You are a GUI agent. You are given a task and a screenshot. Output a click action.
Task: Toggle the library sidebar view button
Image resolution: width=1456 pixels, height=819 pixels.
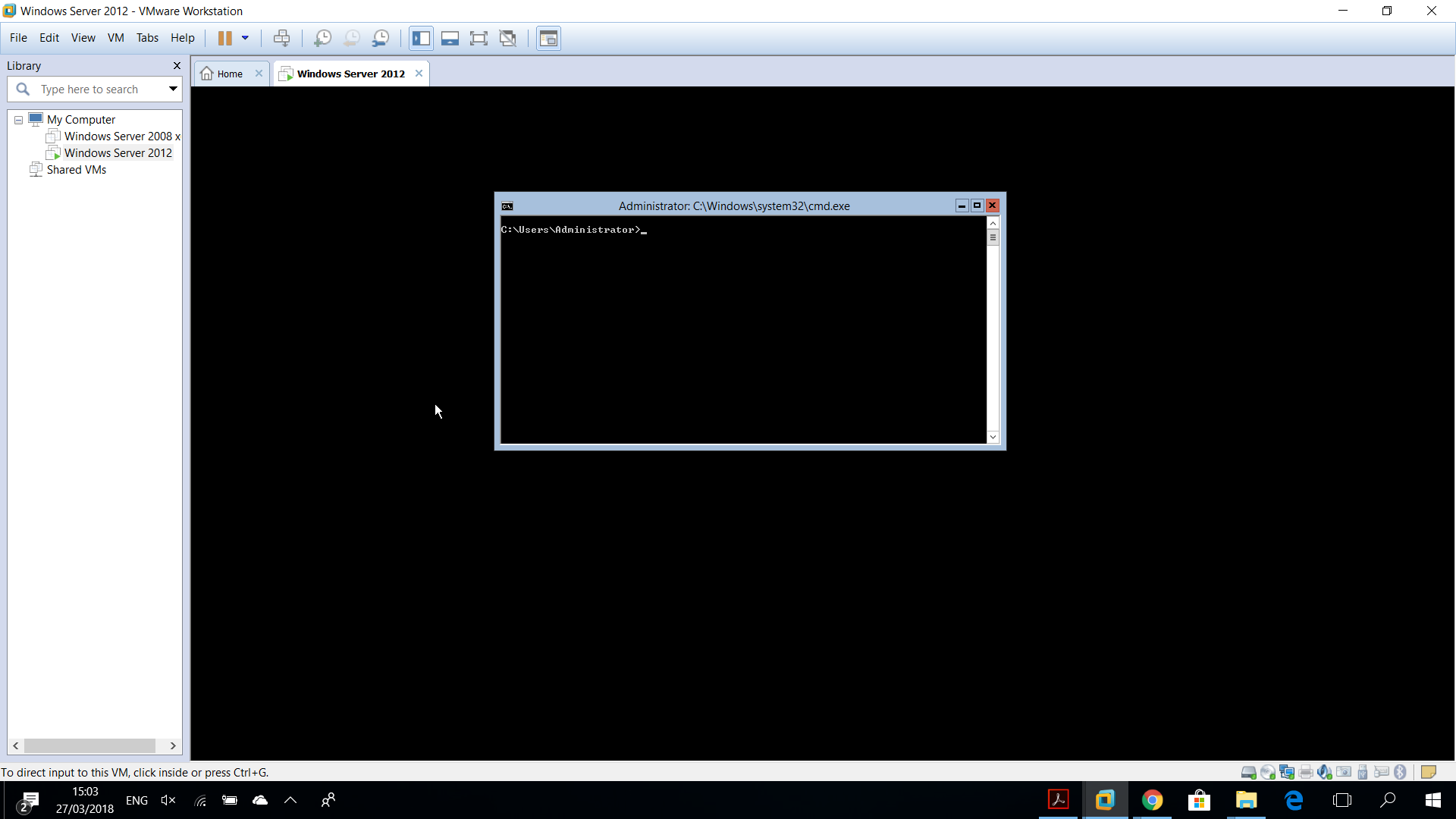[421, 38]
